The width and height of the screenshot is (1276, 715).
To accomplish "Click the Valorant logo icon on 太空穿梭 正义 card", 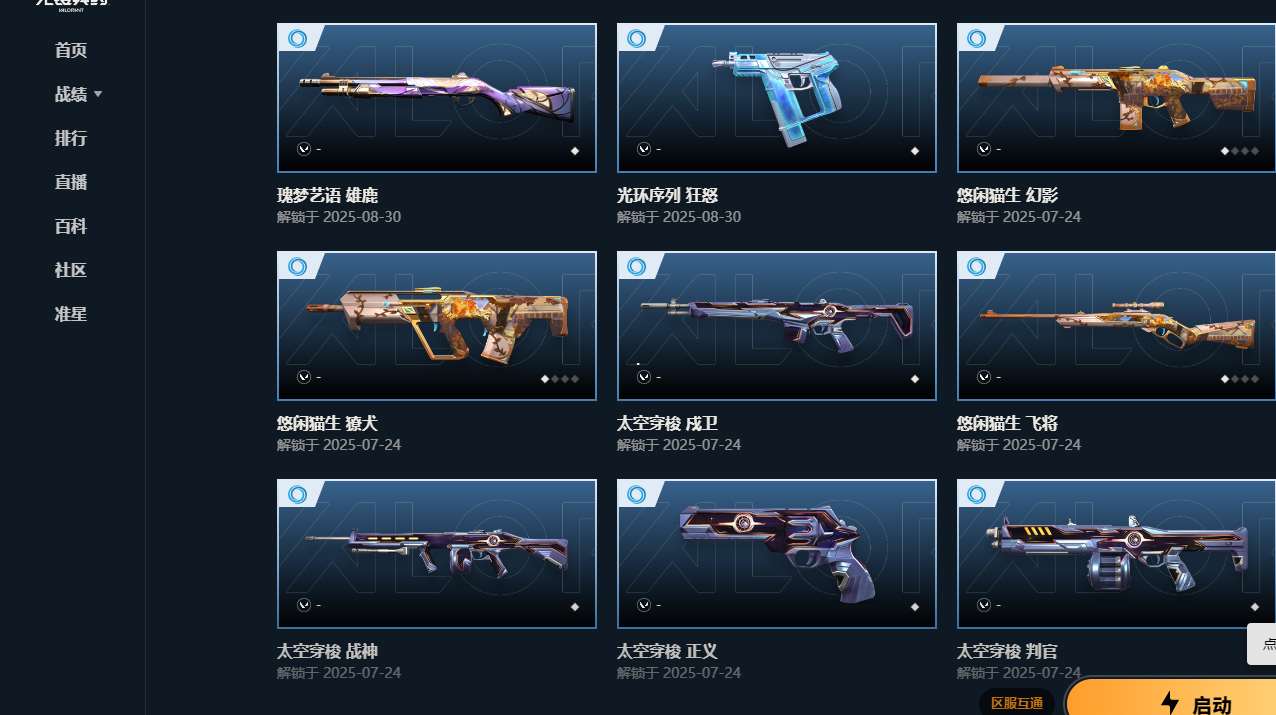I will (644, 605).
